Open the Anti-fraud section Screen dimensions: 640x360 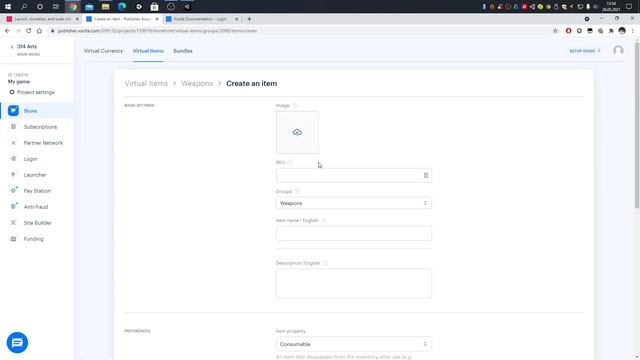point(36,207)
